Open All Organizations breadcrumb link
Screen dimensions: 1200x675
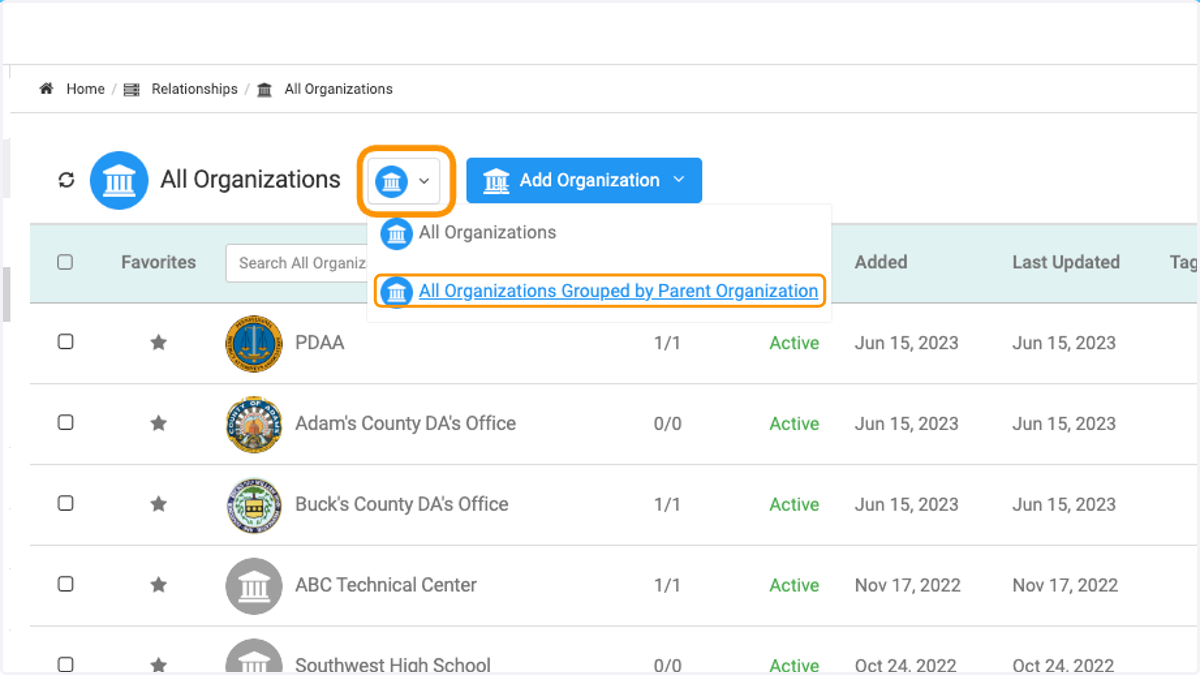(x=338, y=89)
